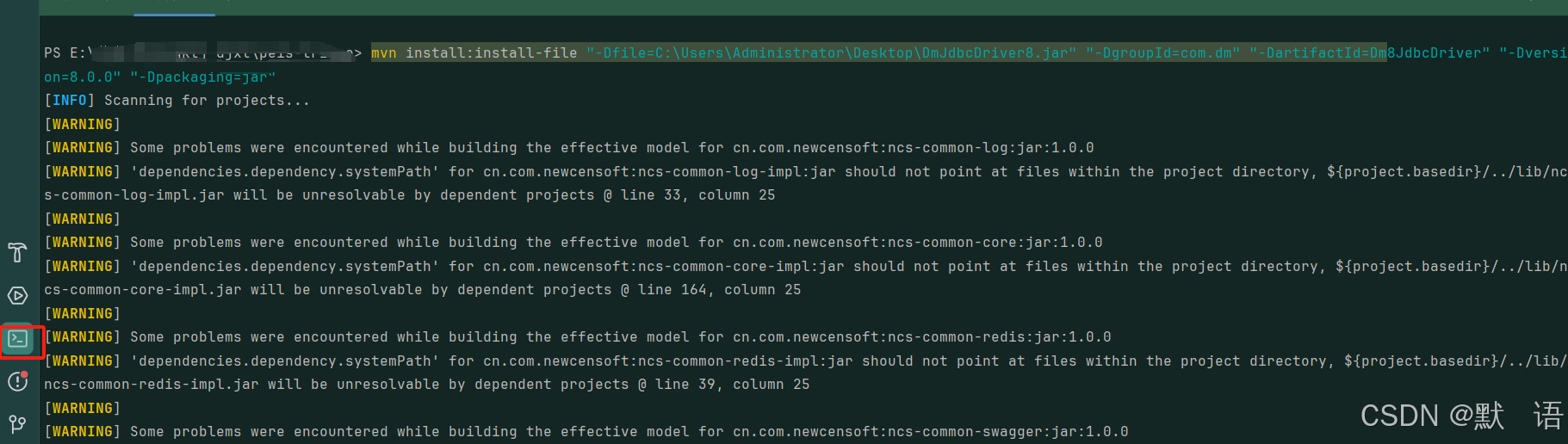Toggle the Terminal tool window icon

(x=17, y=339)
